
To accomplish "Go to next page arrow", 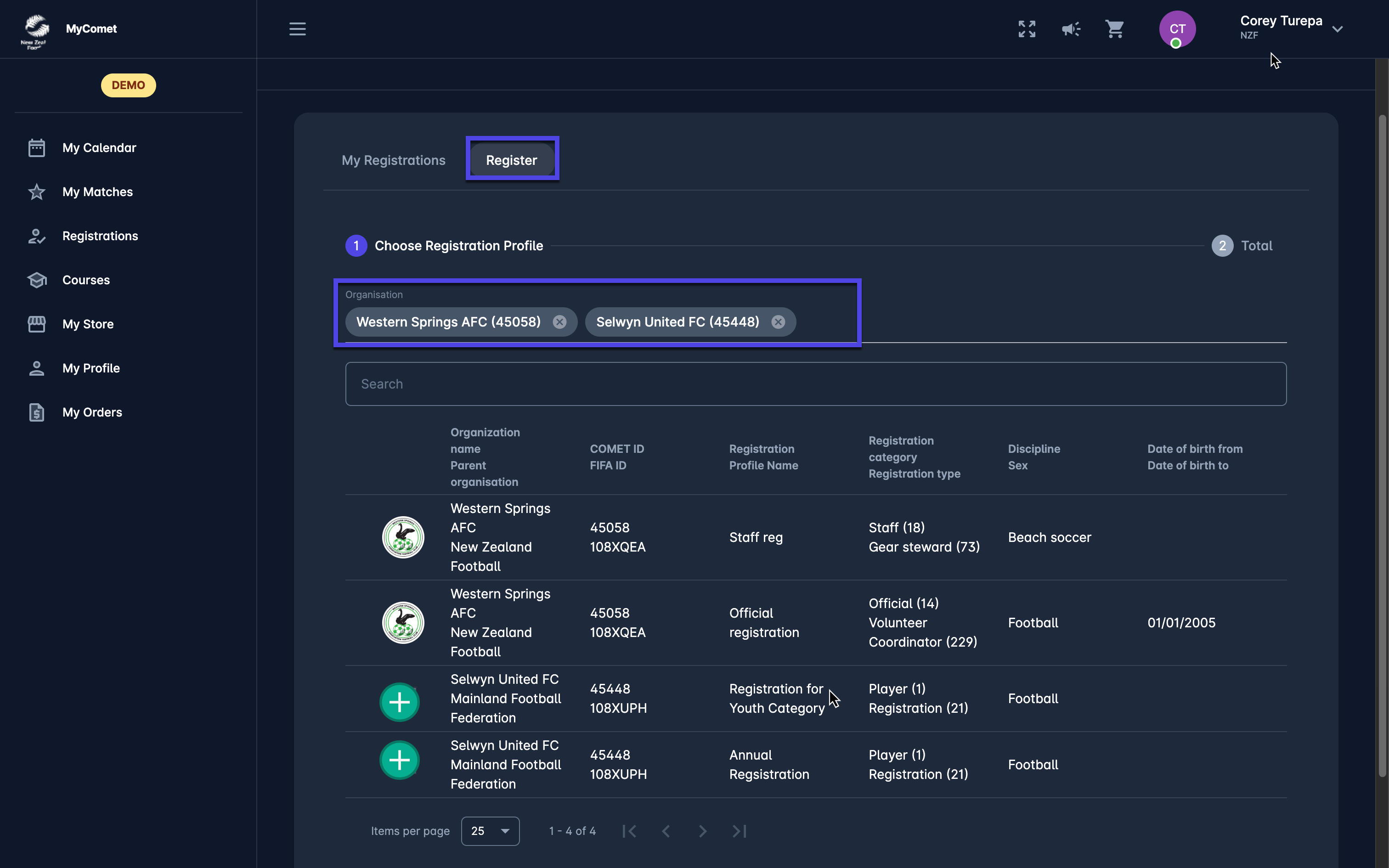I will click(x=702, y=831).
